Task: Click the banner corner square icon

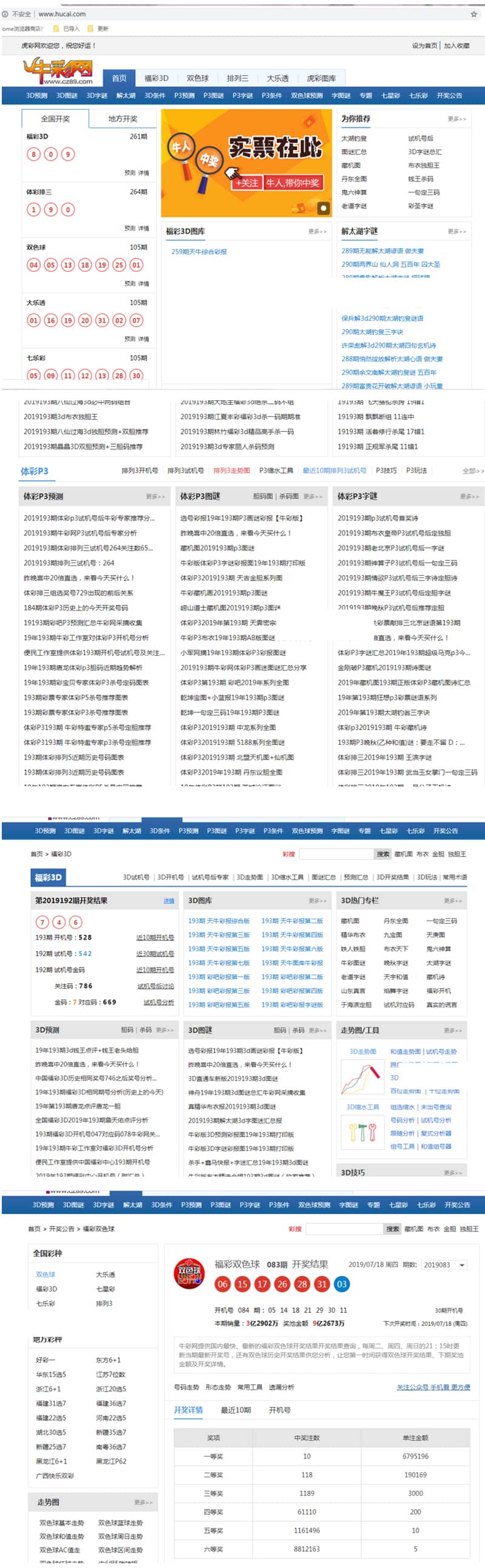Action: click(x=323, y=207)
